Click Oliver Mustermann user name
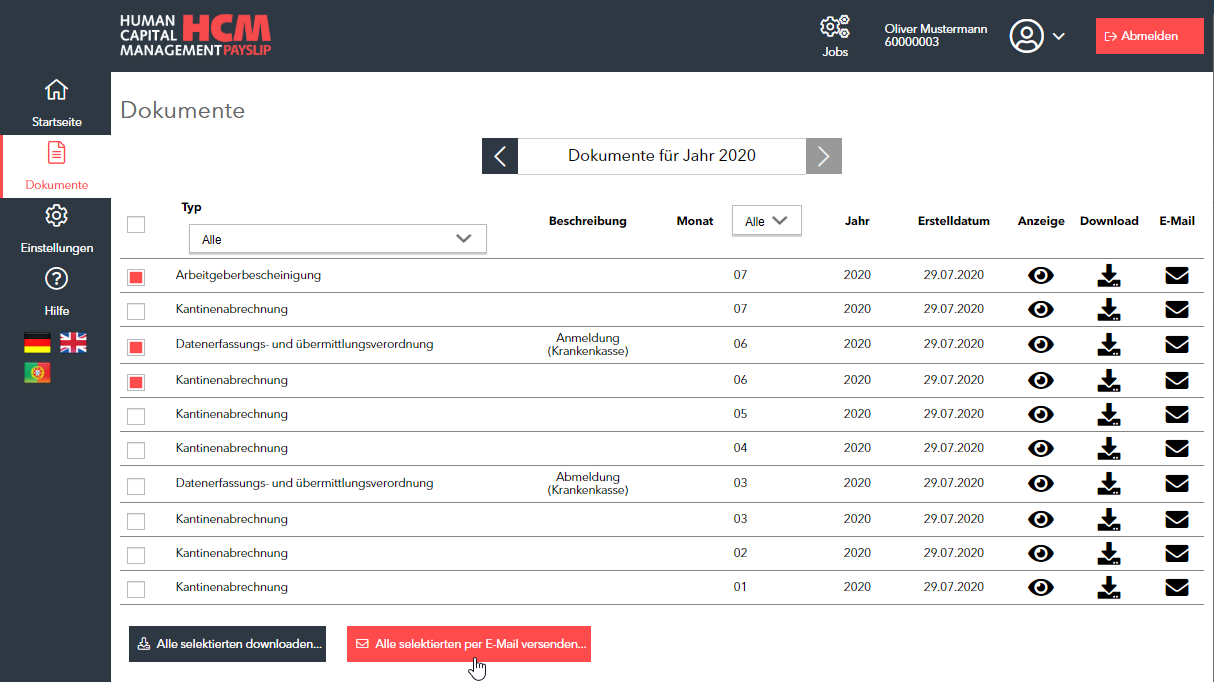 [936, 29]
